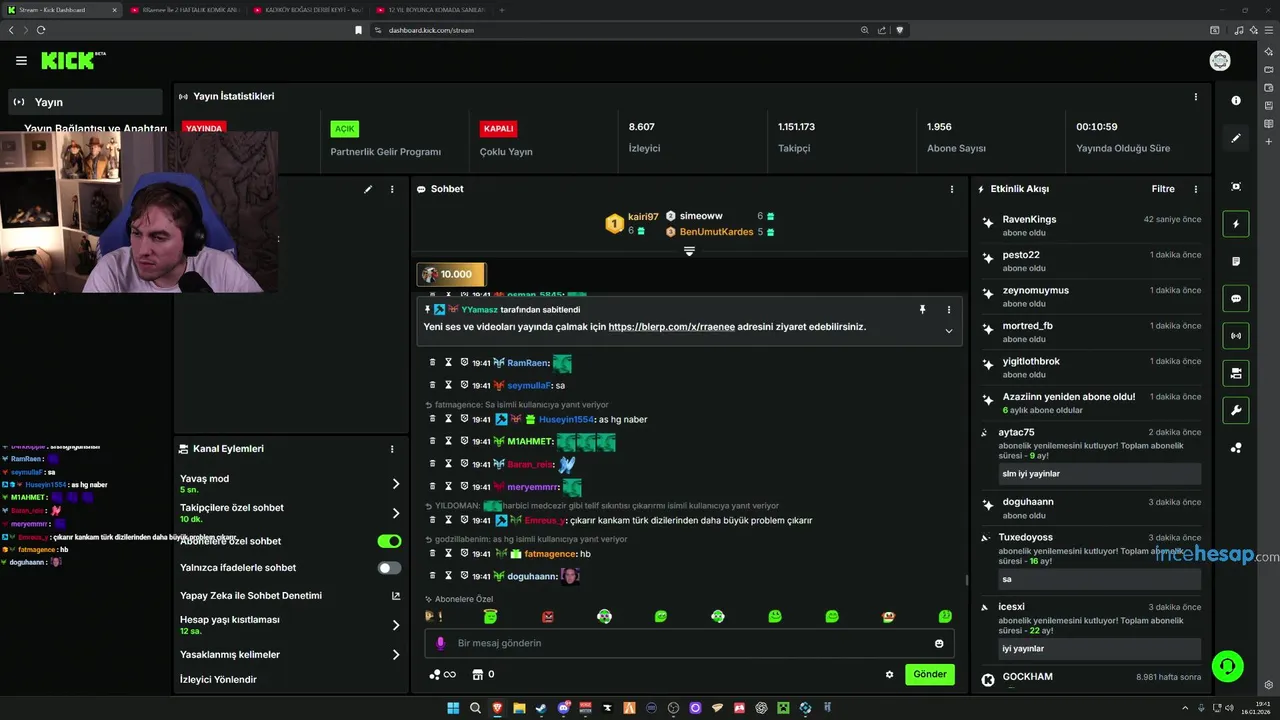This screenshot has height=720, width=1280.
Task: Open pinned message three-dot options
Action: [x=949, y=310]
